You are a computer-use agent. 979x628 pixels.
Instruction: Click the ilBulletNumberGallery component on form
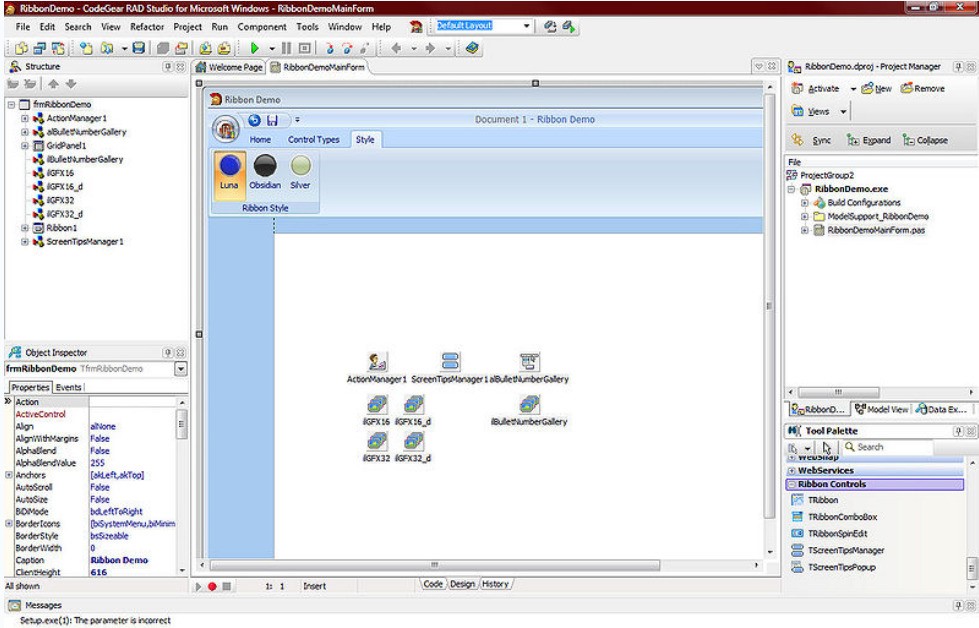(x=529, y=405)
